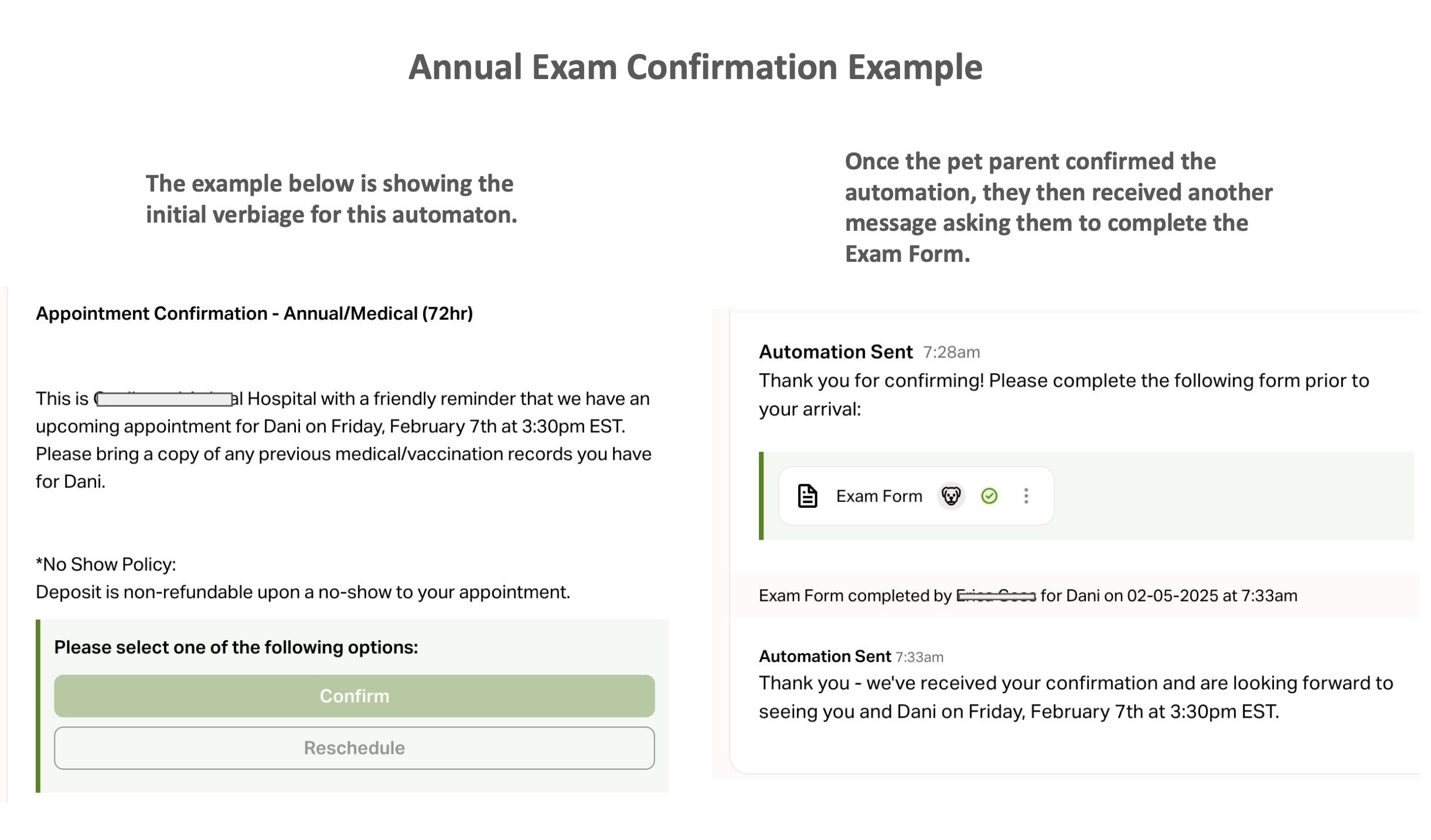Click the 'Please select one of the following options' label
The image size is (1431, 840).
[x=236, y=647]
